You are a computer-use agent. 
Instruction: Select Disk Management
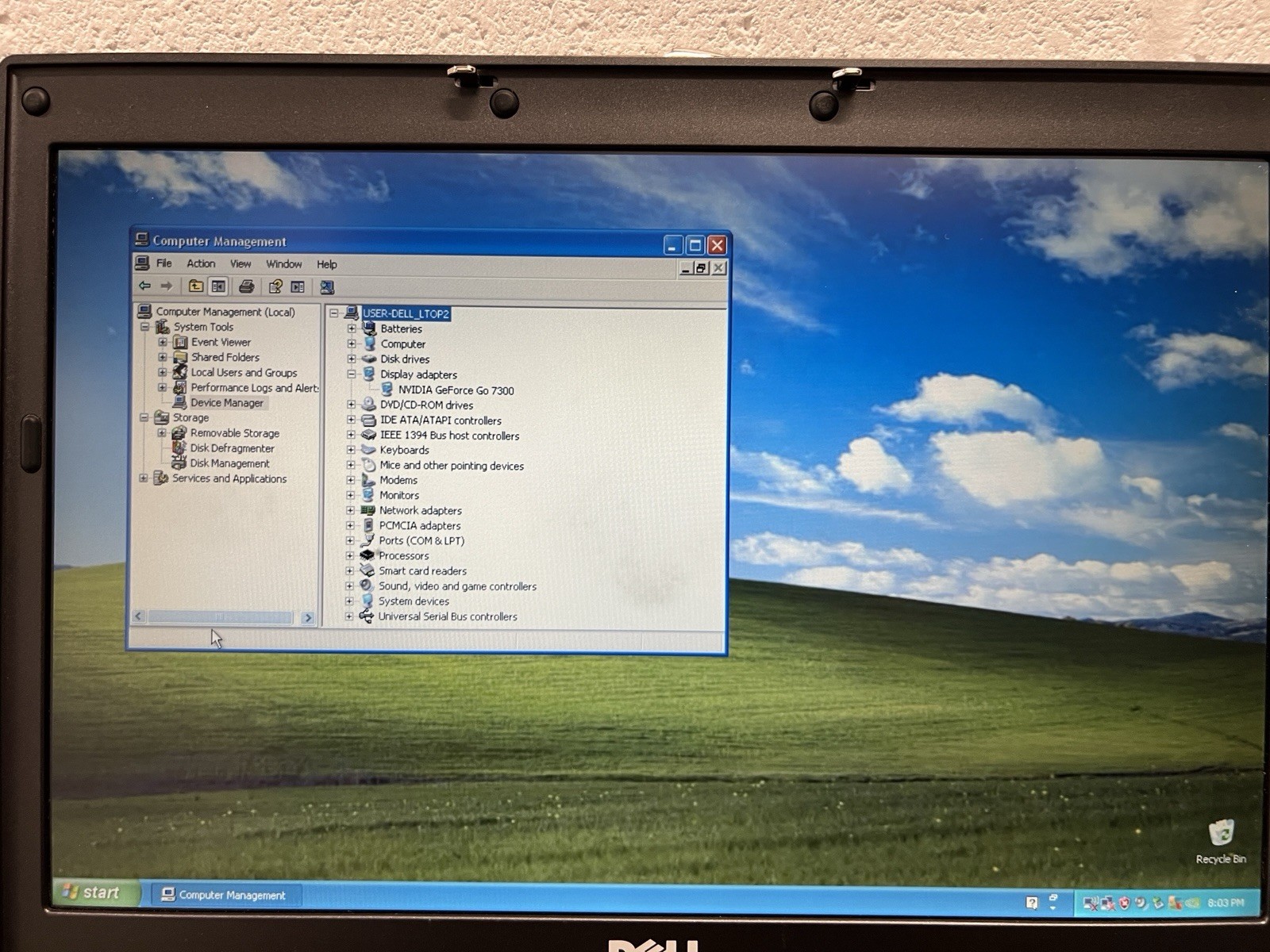coord(229,463)
